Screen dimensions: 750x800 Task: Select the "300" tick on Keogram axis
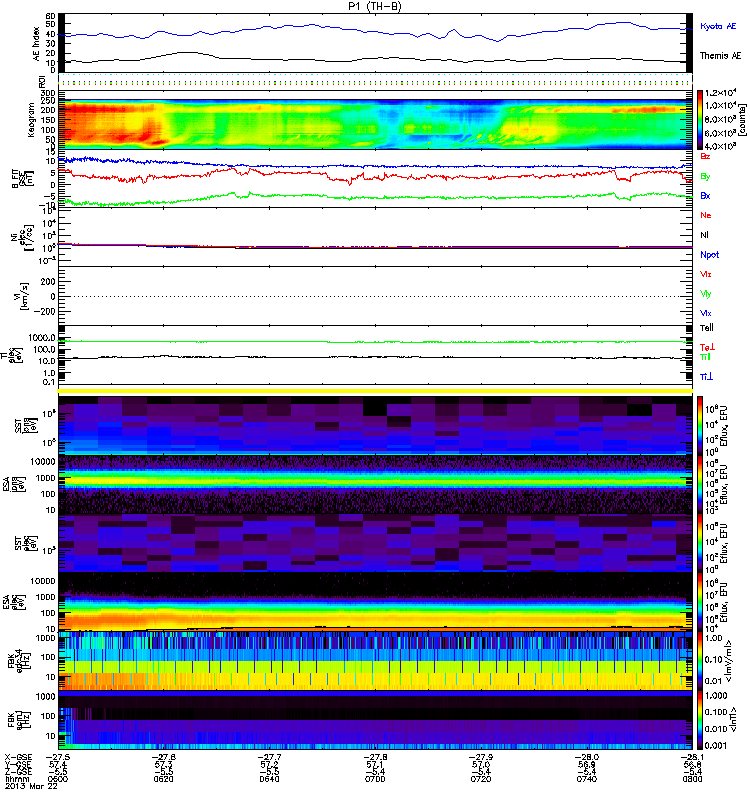[x=48, y=93]
